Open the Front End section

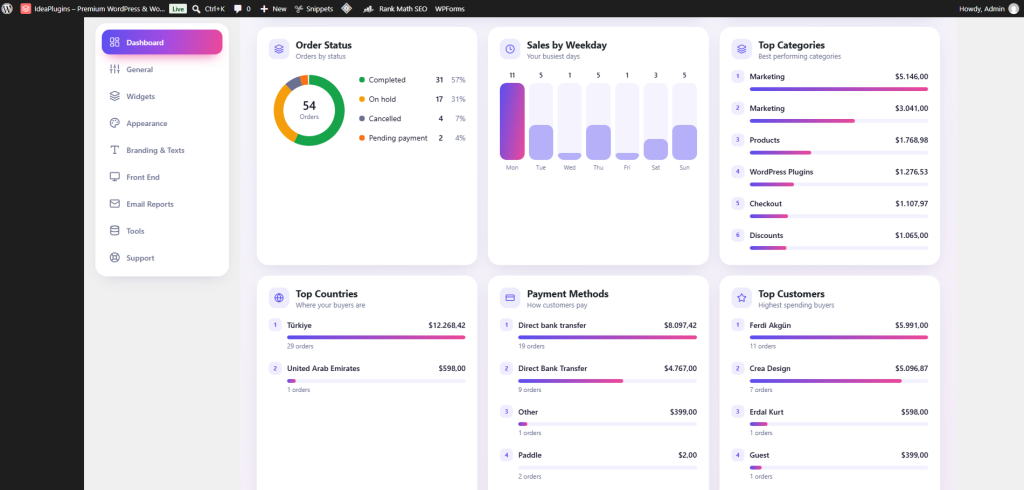coord(162,177)
